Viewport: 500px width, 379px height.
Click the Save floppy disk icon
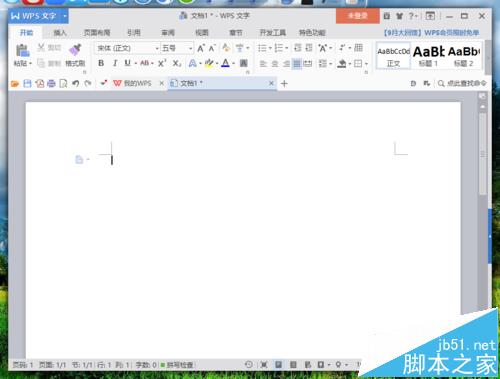pos(27,83)
